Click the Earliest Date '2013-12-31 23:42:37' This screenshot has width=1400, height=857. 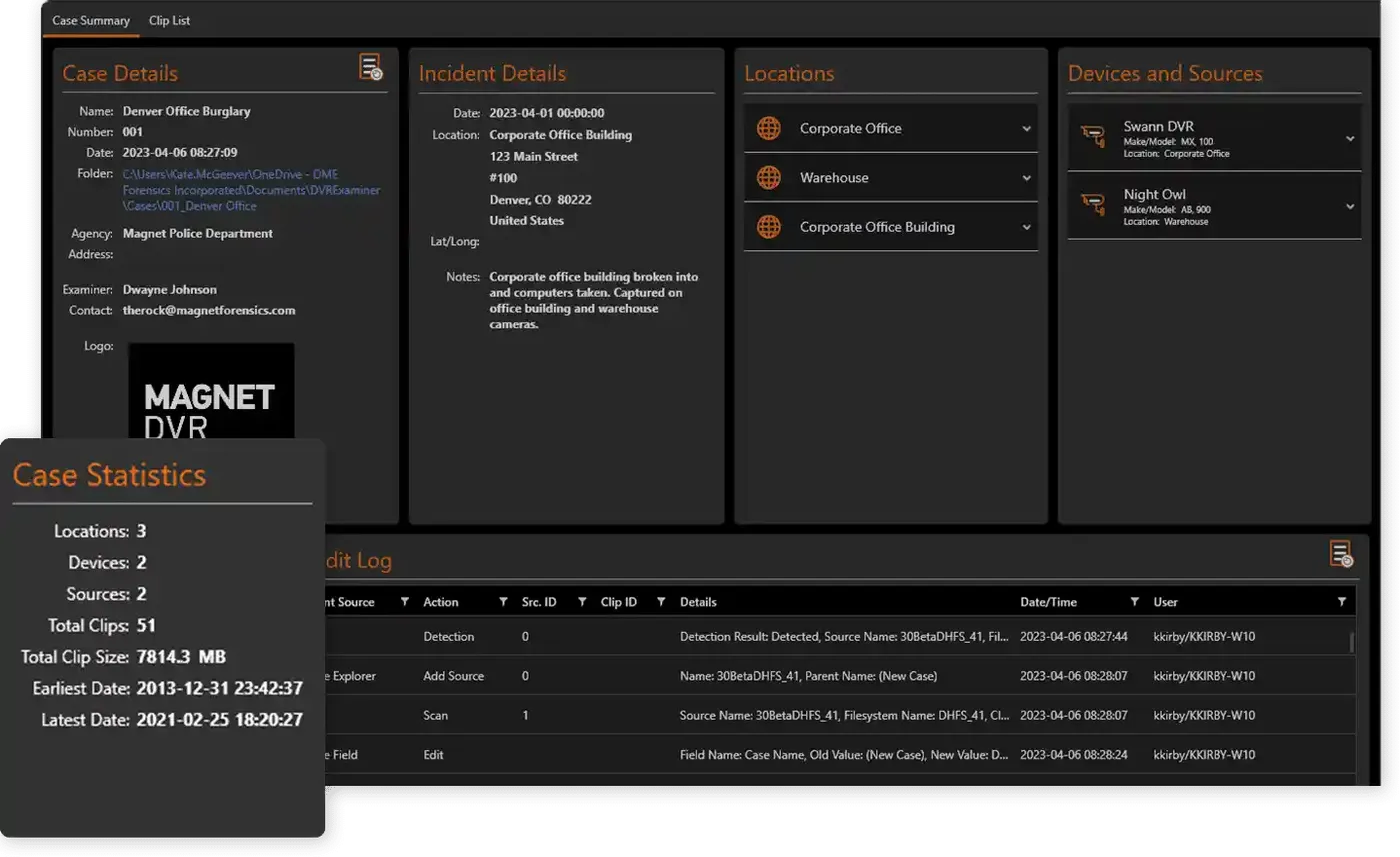point(219,688)
